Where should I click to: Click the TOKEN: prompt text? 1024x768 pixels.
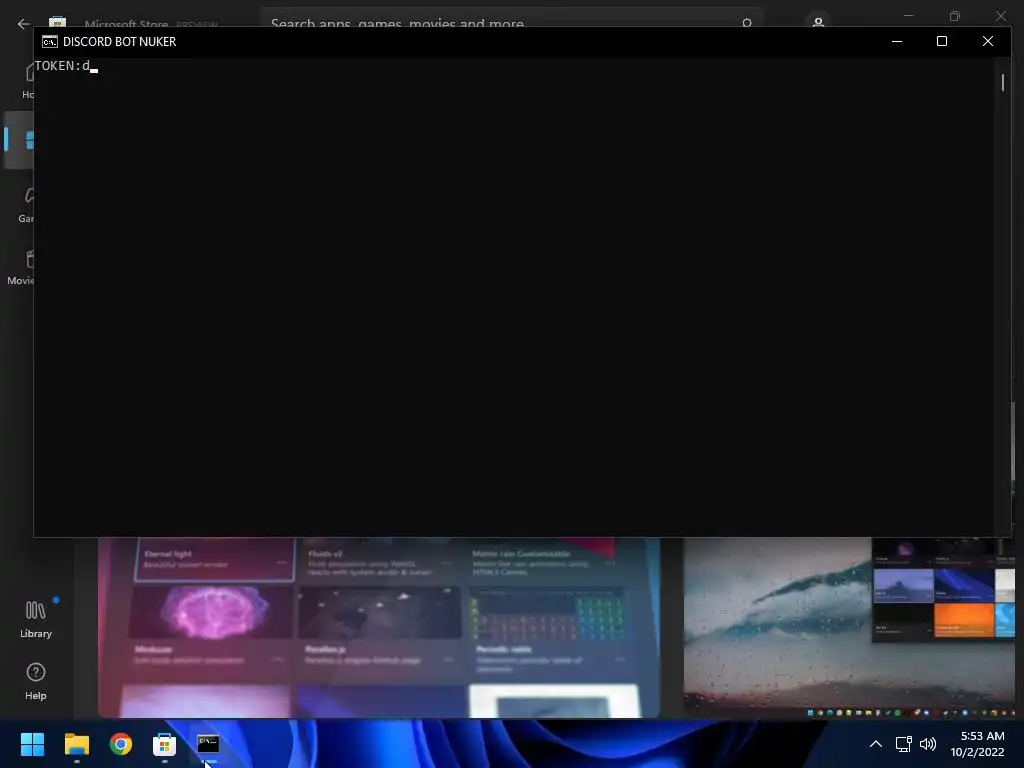(x=57, y=65)
